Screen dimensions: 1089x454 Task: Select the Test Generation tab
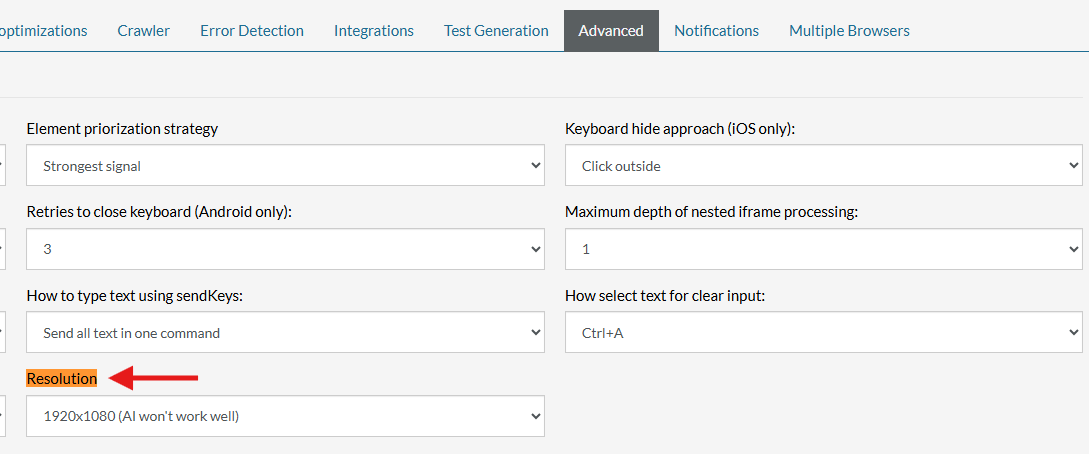[x=496, y=30]
